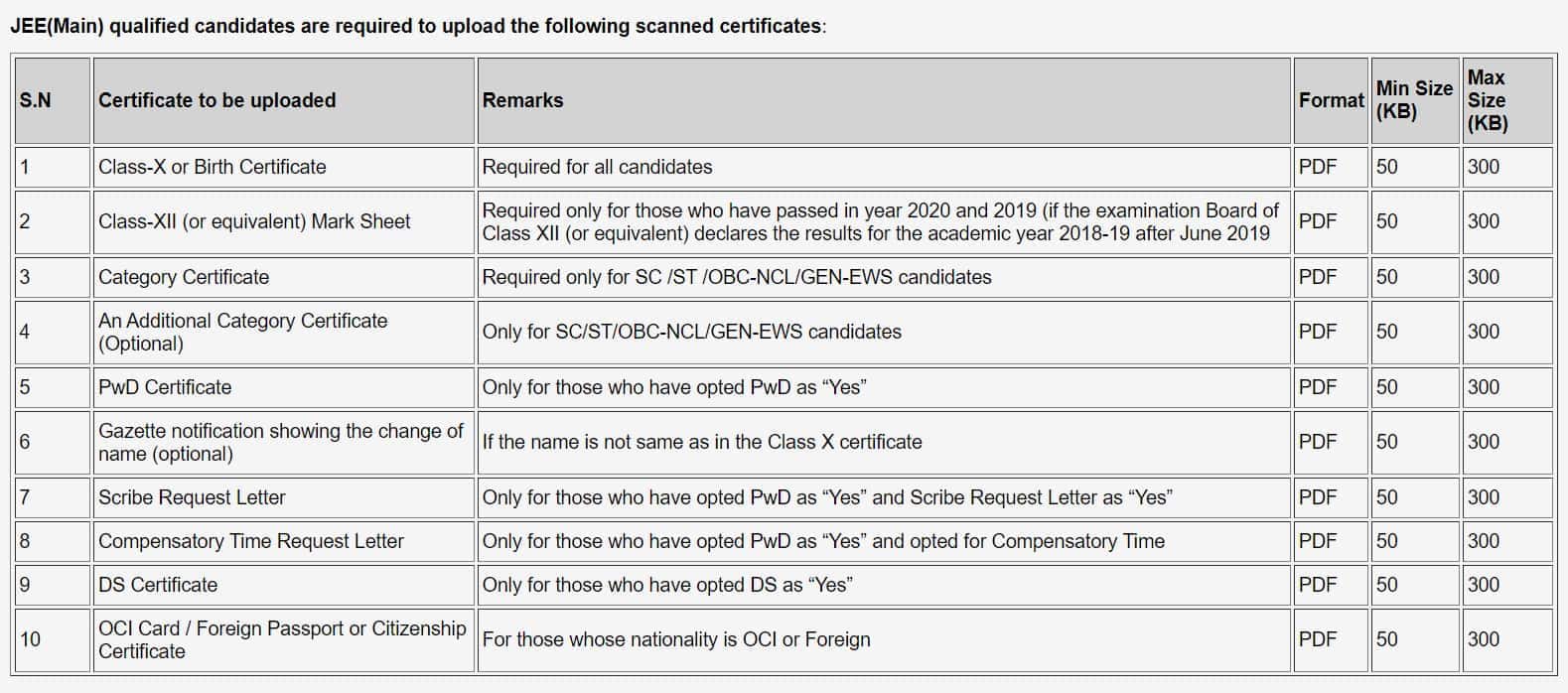The width and height of the screenshot is (1568, 693).
Task: Click the "Category Certificate" row entry
Action: click(x=184, y=277)
